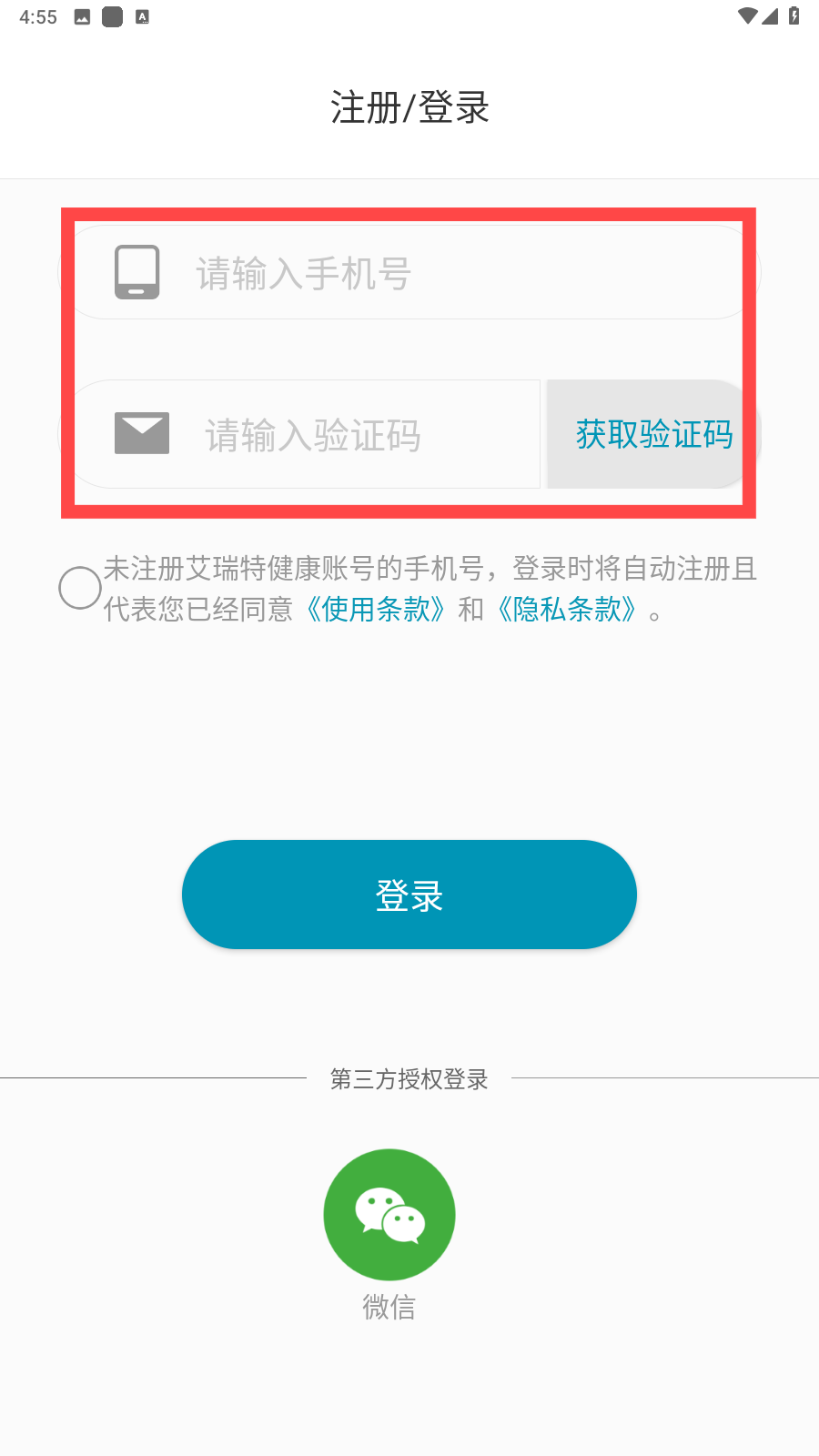Open the 《隐私条款》 link

[x=566, y=609]
